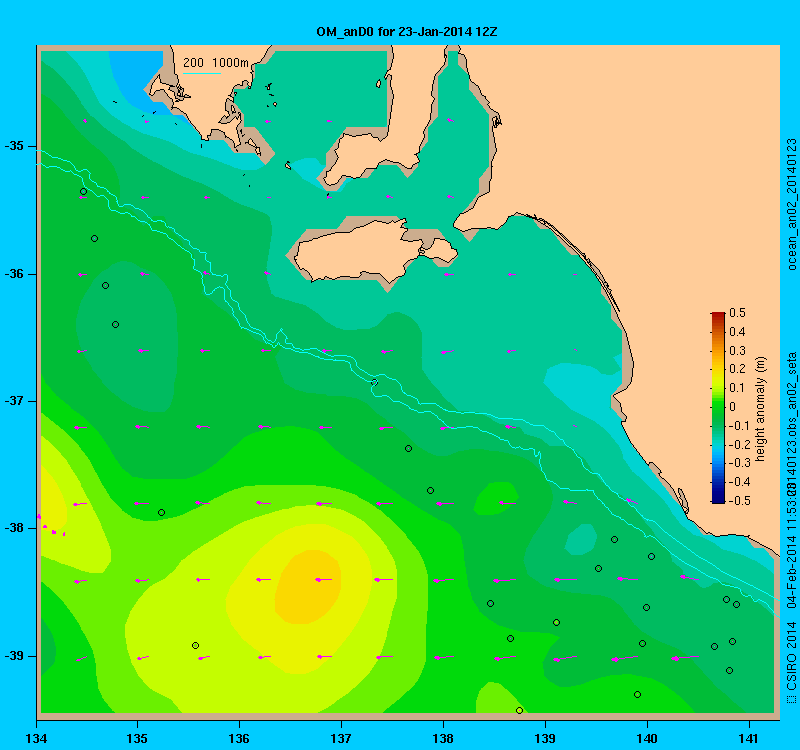This screenshot has height=750, width=800.
Task: Click the 140 longitude axis label
Action: pyautogui.click(x=647, y=739)
